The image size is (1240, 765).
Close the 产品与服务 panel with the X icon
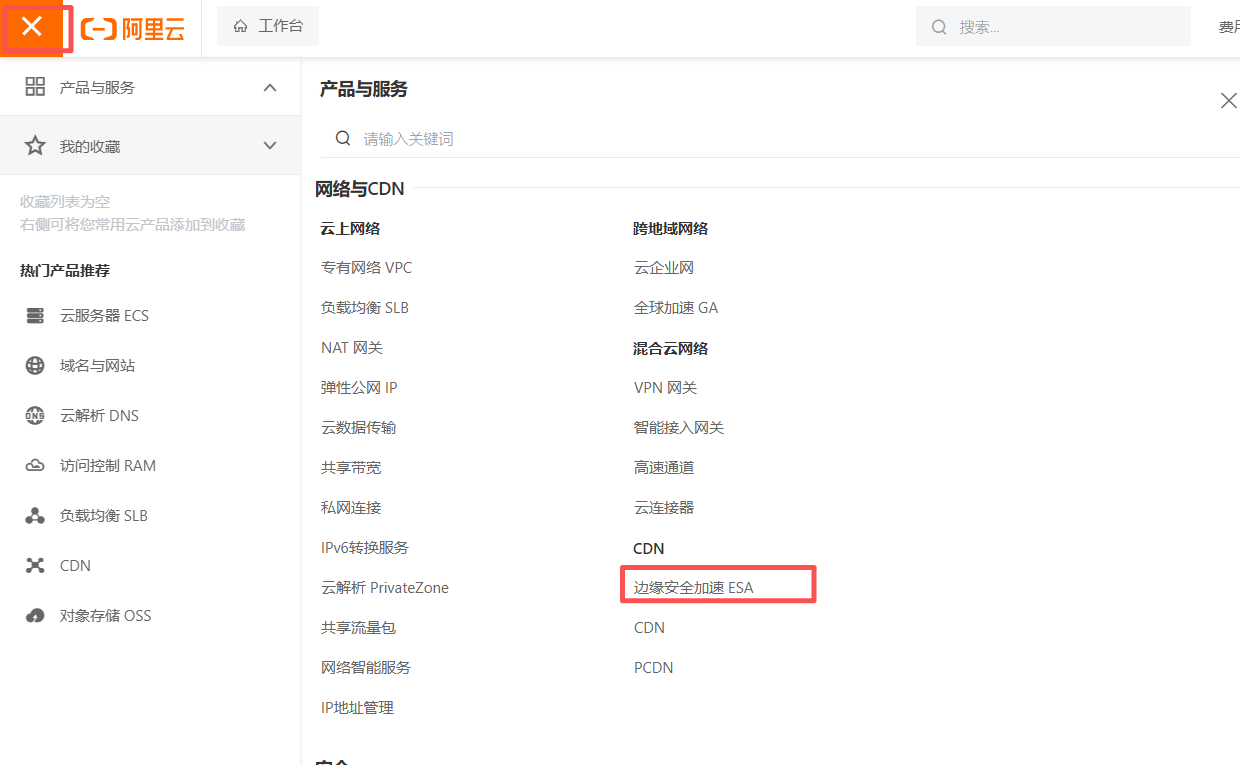pos(1229,100)
